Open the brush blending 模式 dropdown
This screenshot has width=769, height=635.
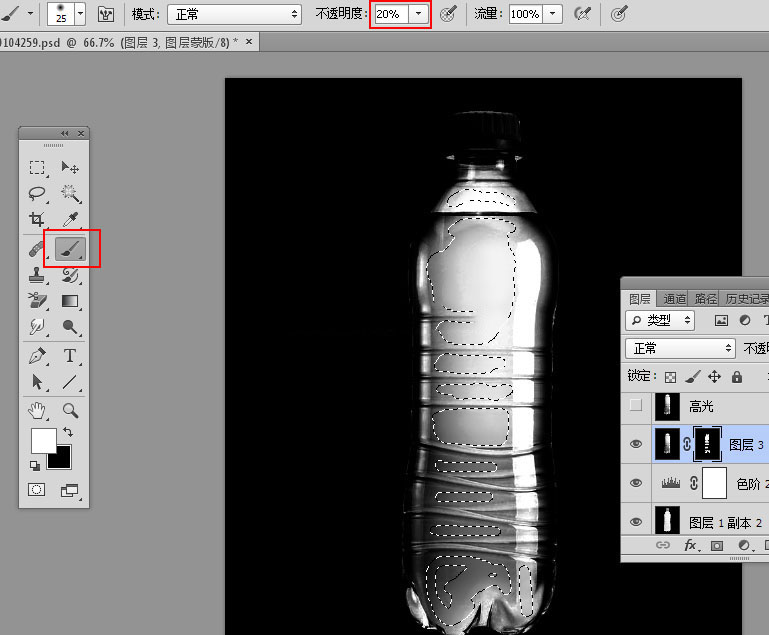tap(234, 14)
